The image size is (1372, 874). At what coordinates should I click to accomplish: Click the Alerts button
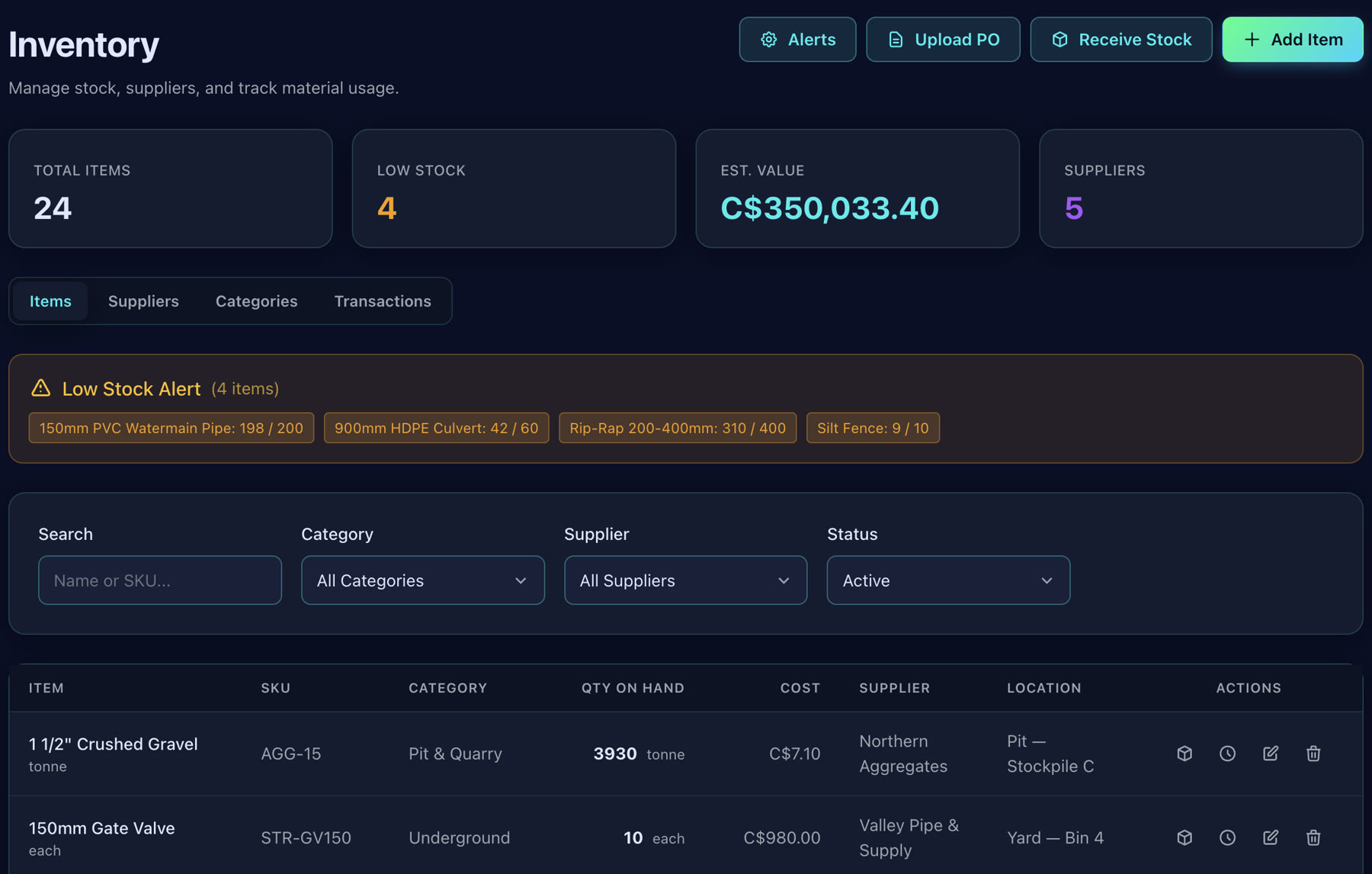click(x=797, y=40)
